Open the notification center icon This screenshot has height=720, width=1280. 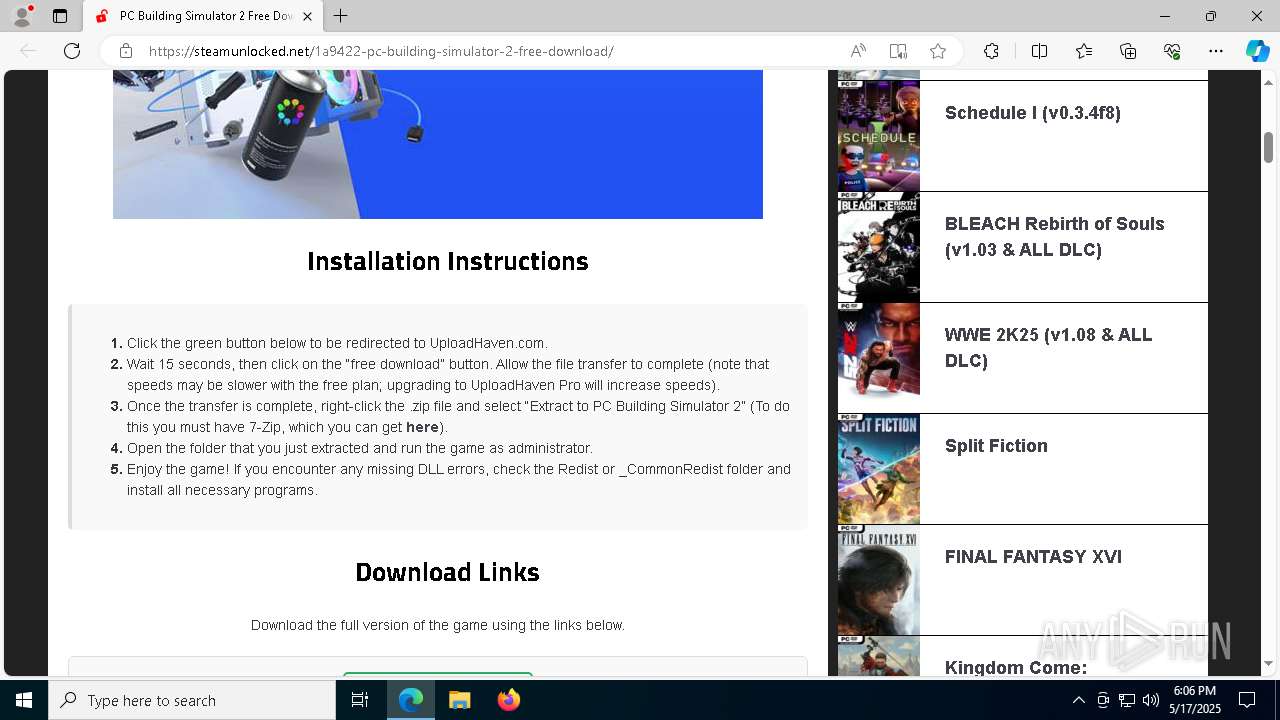tap(1247, 700)
